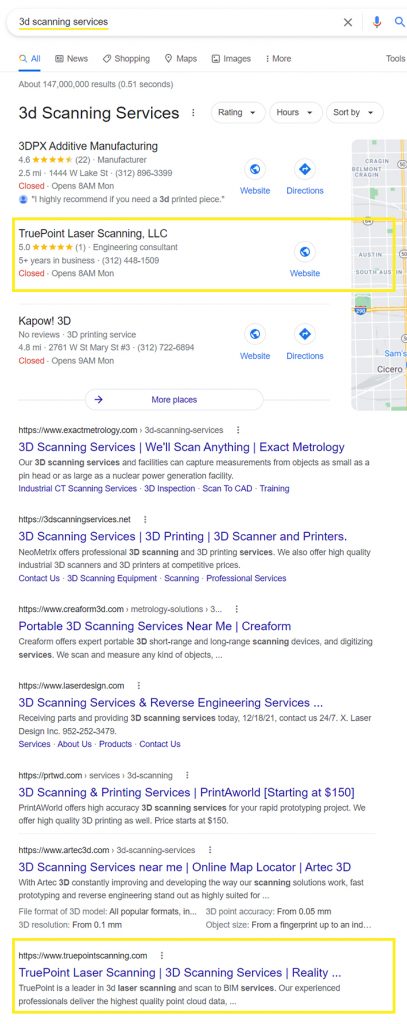Click the More places button
Image resolution: width=407 pixels, height=1024 pixels.
click(174, 400)
